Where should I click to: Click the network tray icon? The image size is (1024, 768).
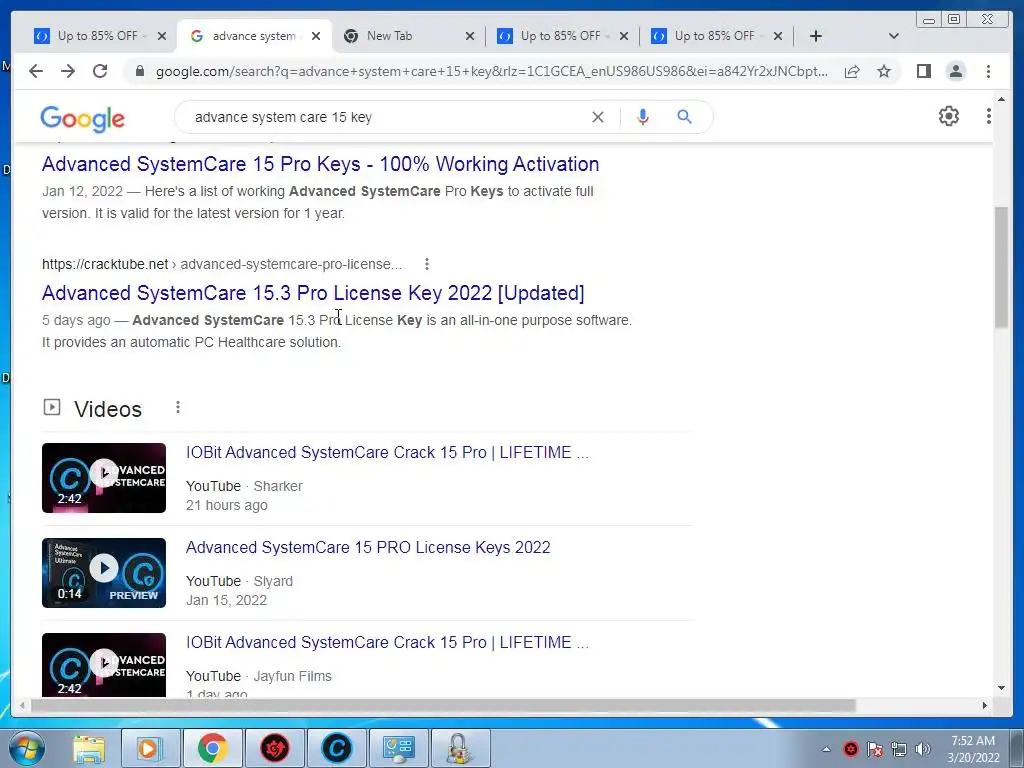click(899, 749)
